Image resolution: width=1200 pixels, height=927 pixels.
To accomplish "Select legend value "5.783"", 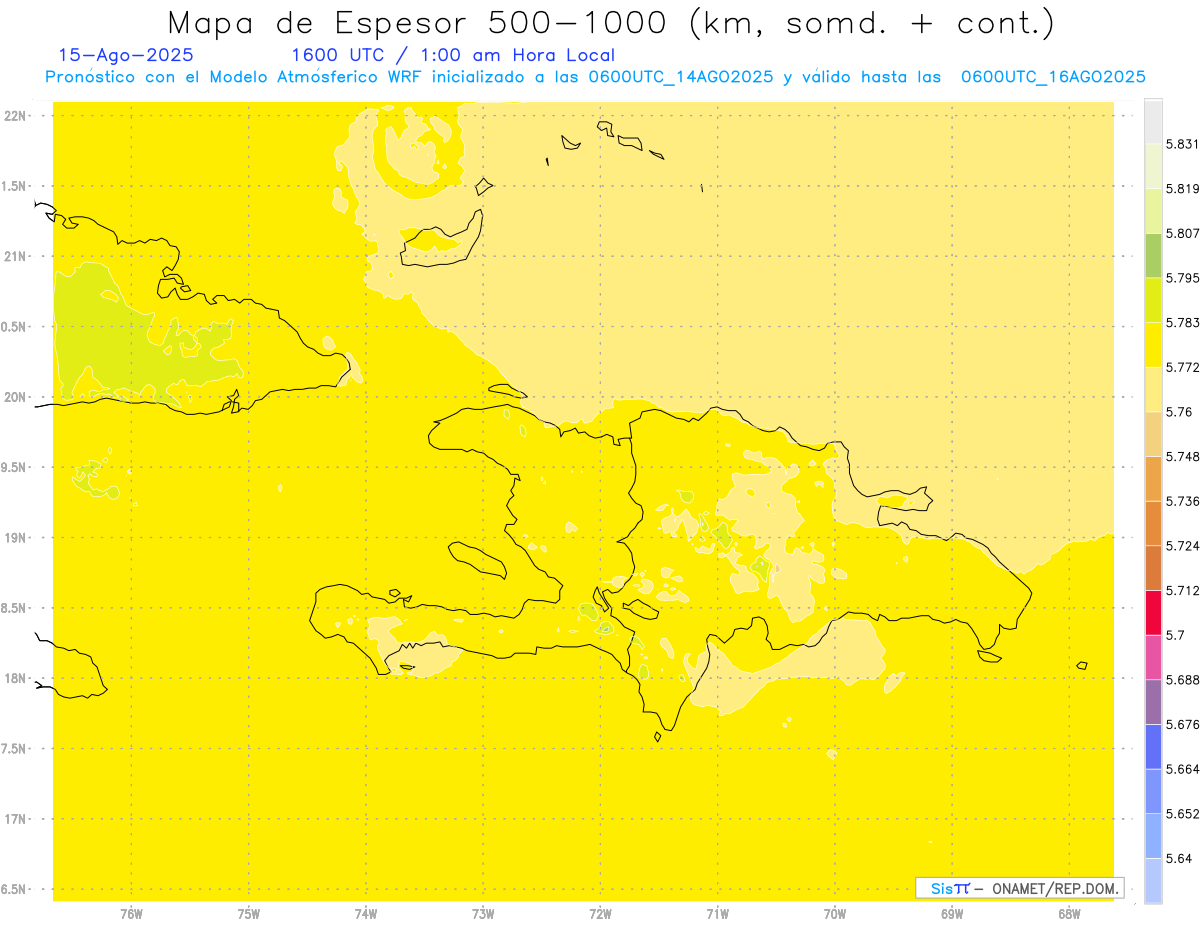I will point(1182,323).
